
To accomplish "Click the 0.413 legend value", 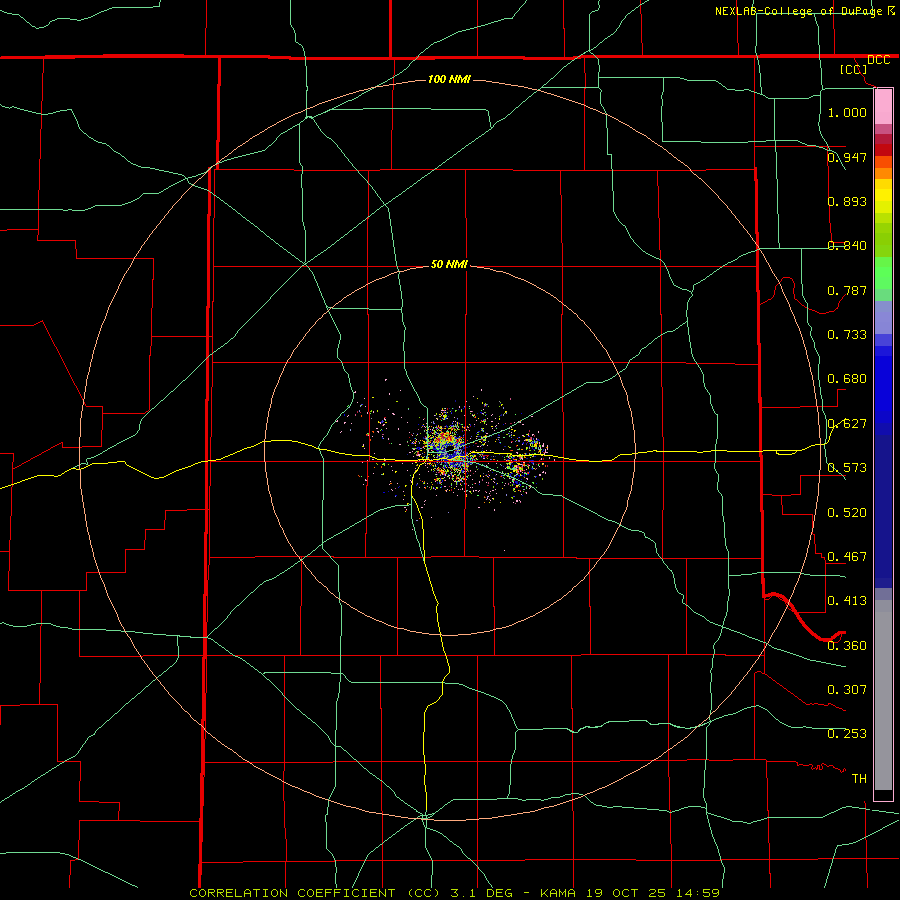I will pos(847,601).
